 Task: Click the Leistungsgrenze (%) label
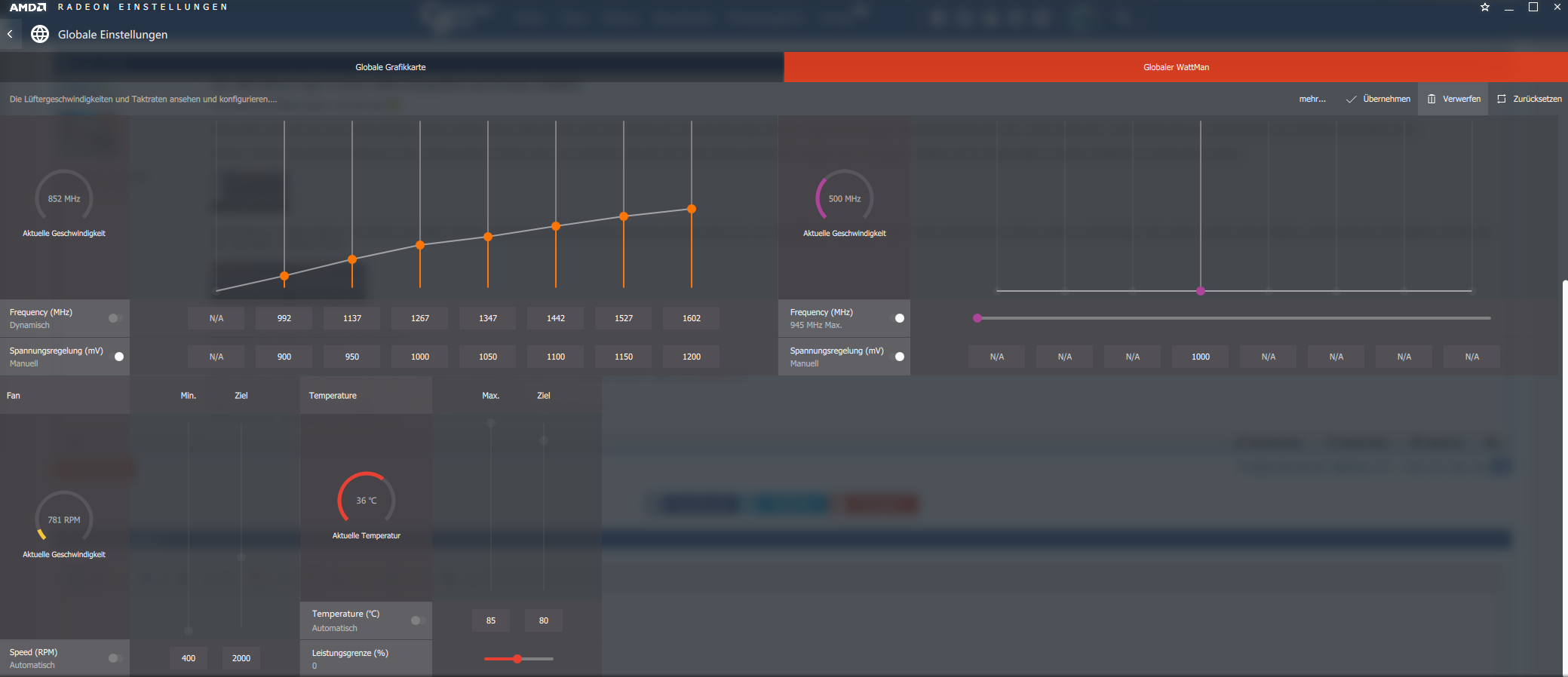coord(350,653)
